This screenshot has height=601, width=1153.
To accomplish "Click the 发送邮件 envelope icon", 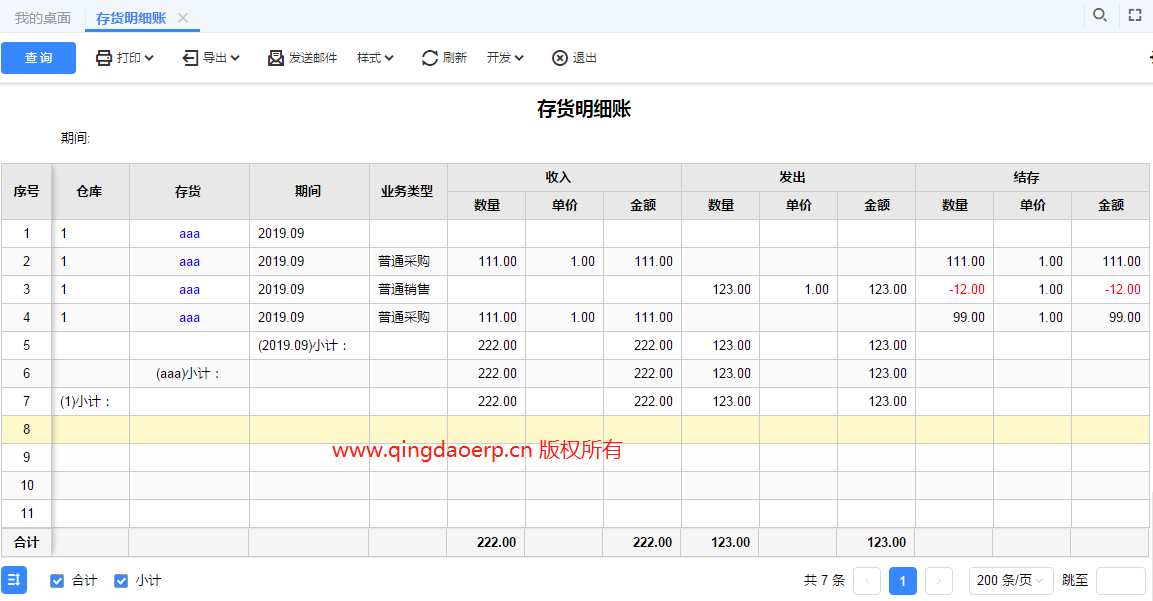I will (276, 58).
